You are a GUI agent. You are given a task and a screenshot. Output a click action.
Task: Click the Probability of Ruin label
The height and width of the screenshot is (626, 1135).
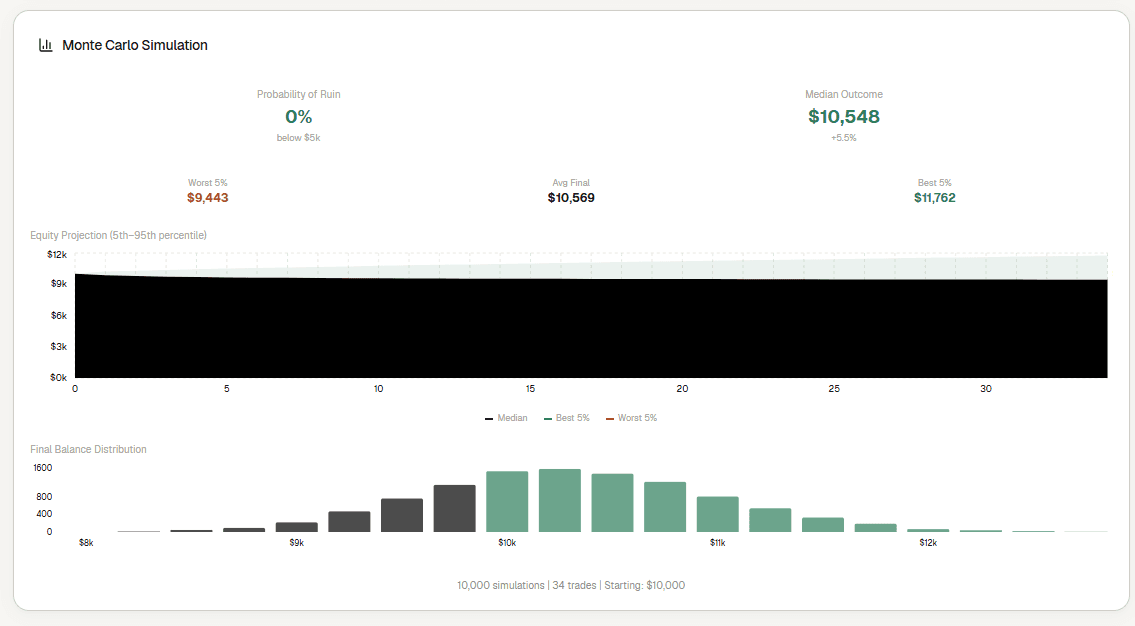pos(298,94)
